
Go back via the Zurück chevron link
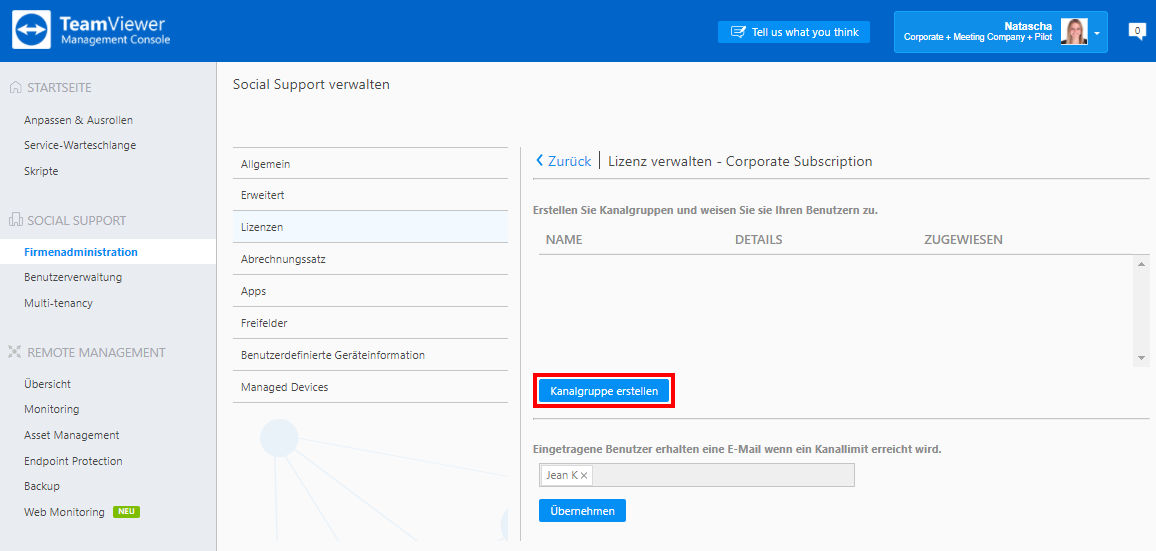pos(563,161)
